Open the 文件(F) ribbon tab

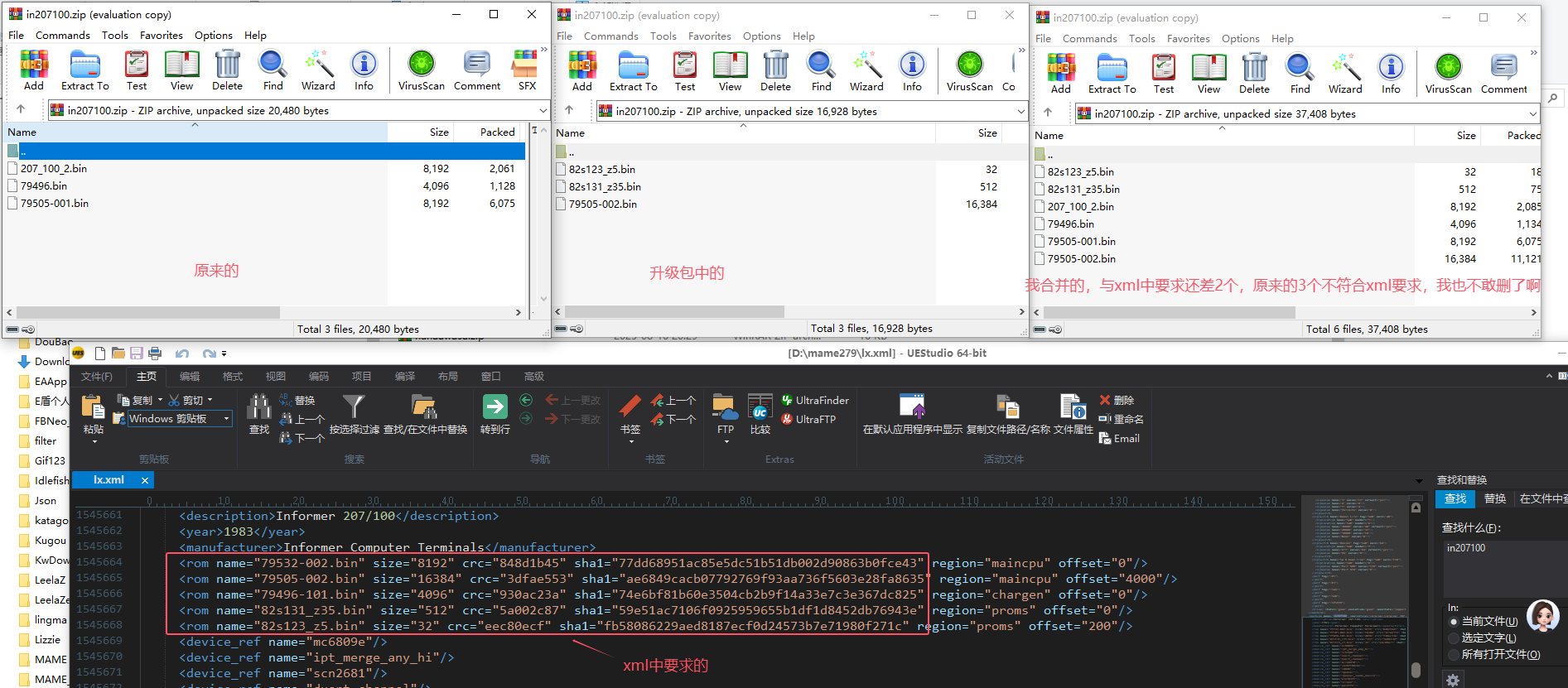pos(97,377)
